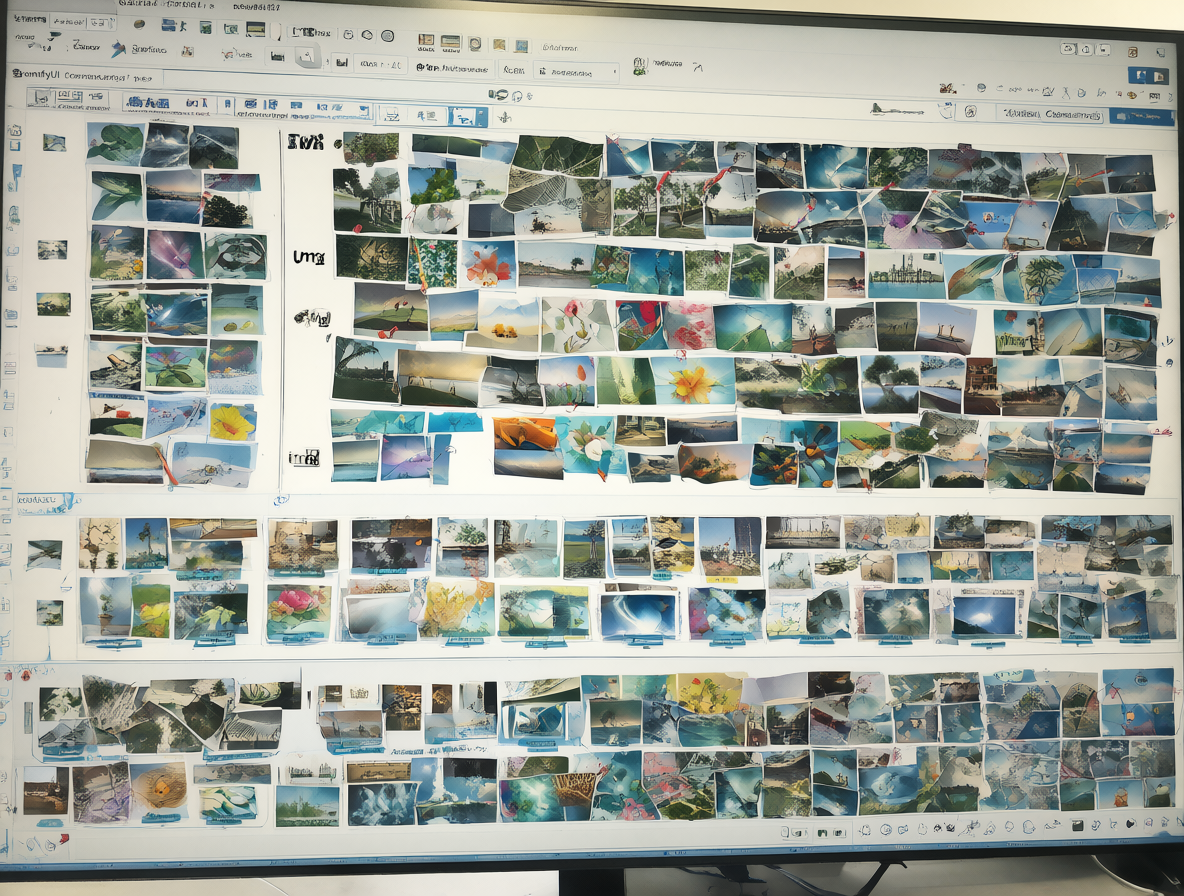
Task: Click the small green picture icon in toolbar
Action: 205,27
